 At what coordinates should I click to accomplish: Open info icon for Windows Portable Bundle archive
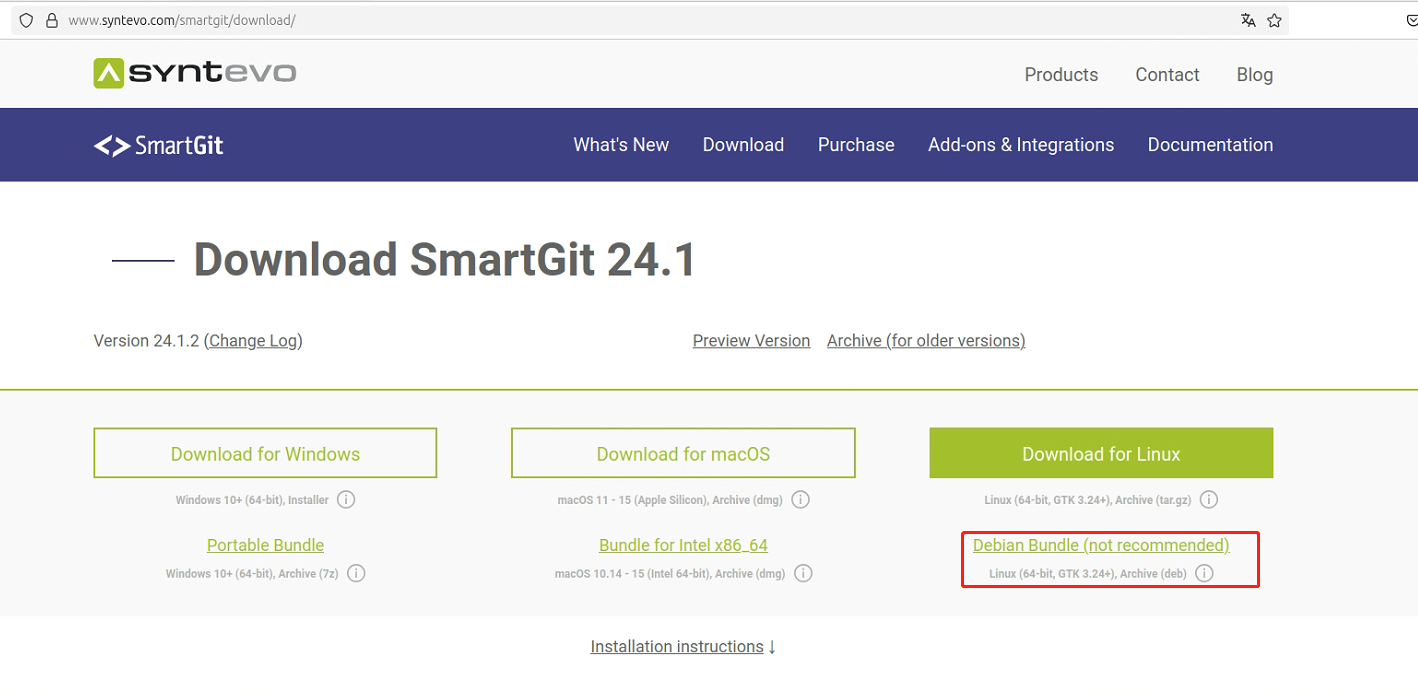[x=356, y=574]
